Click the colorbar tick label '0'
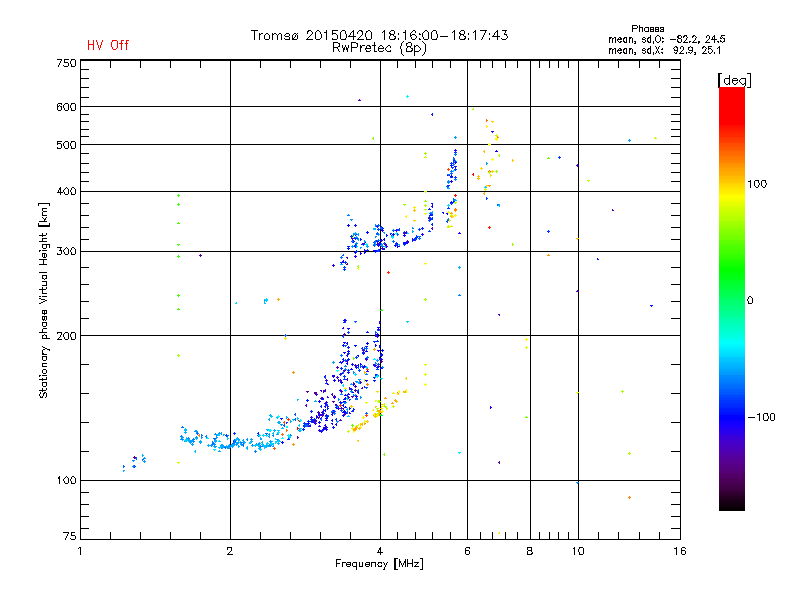The image size is (800, 600). (x=750, y=300)
